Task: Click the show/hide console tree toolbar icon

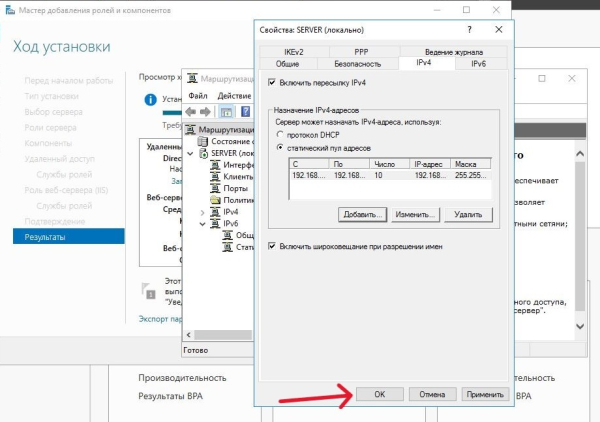Action: coord(226,112)
